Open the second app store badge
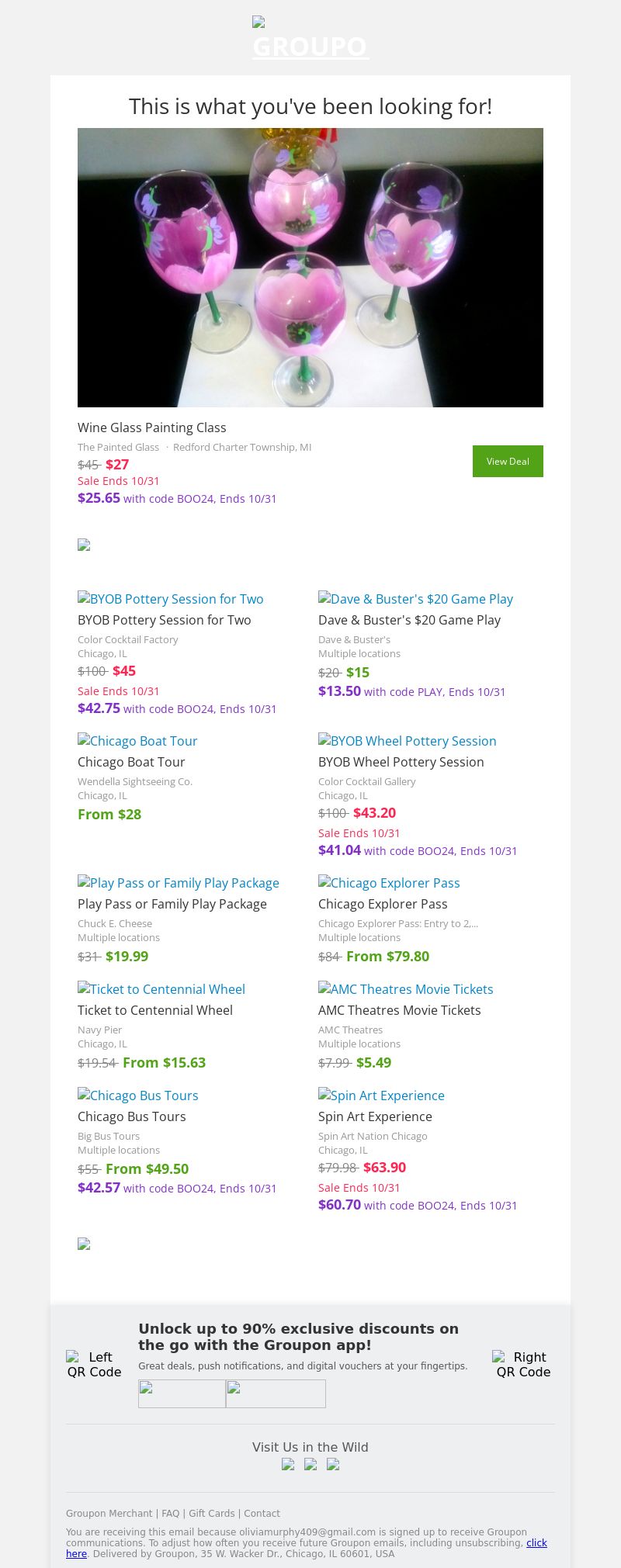The width and height of the screenshot is (621, 1568). (276, 1393)
